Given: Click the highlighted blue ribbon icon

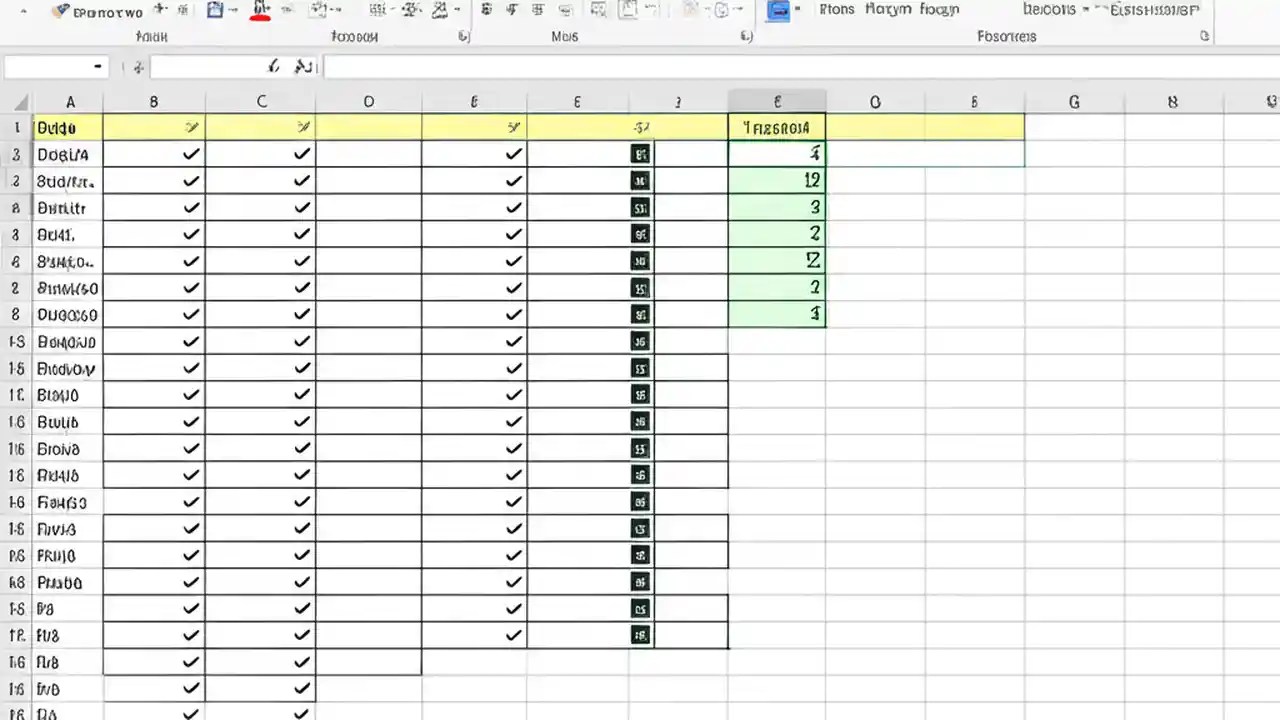Looking at the screenshot, I should (x=778, y=12).
